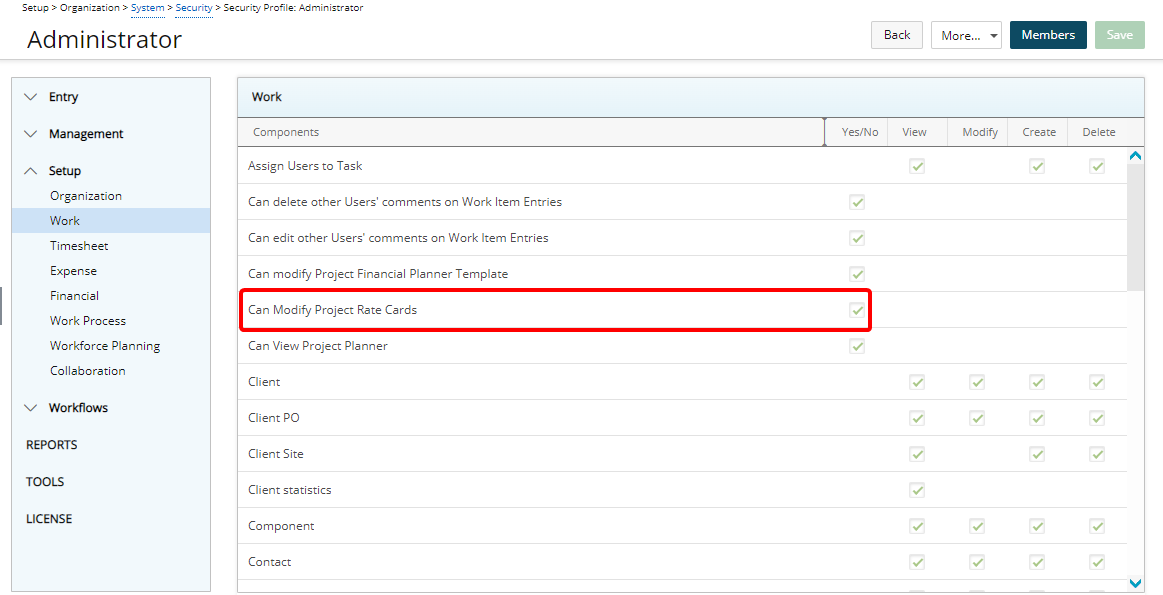Collapse the Setup section chevron
Screen dimensions: 1163x595
pyautogui.click(x=30, y=171)
